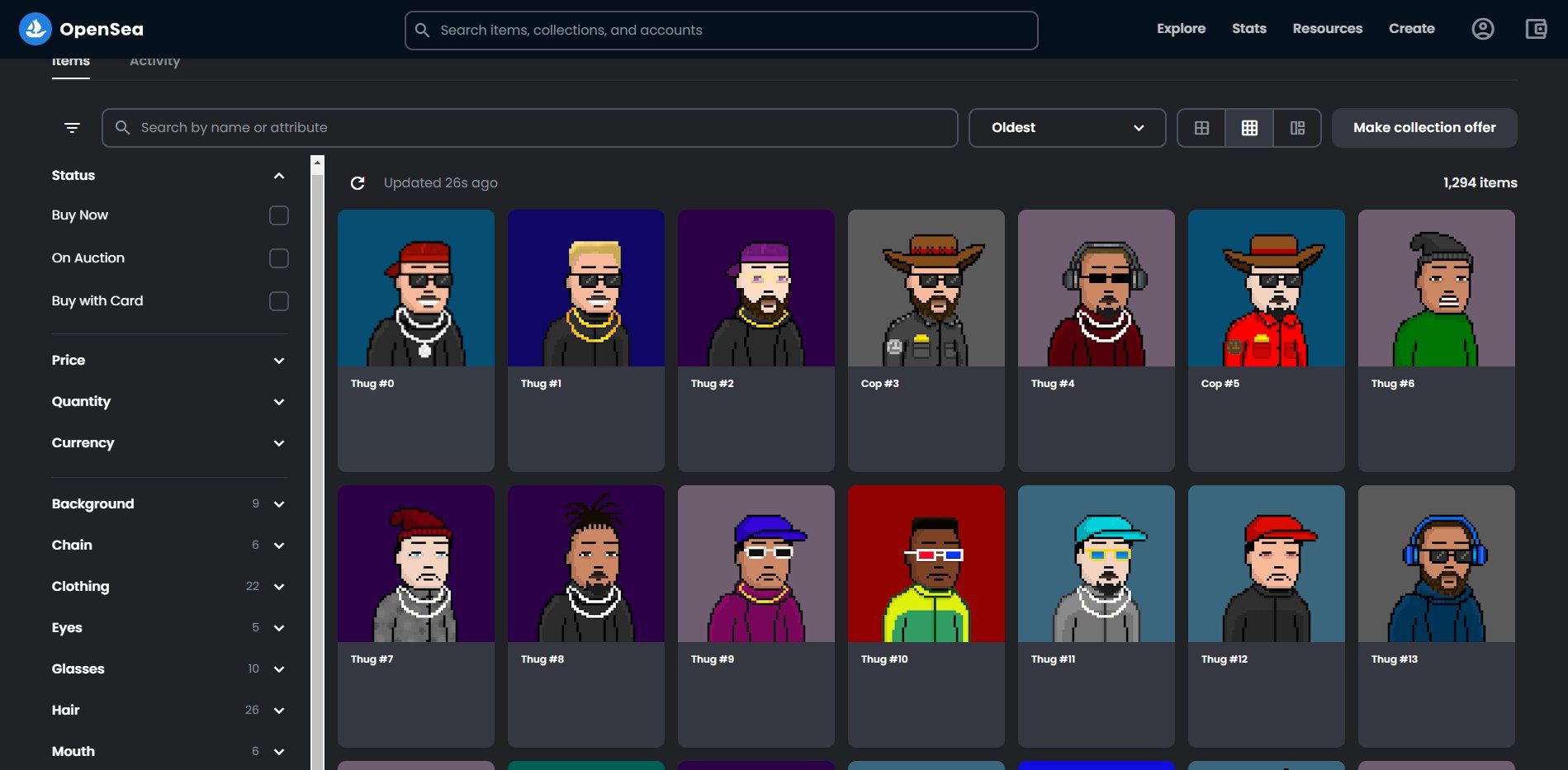Switch to mosaic layout view
This screenshot has height=770, width=1568.
click(x=1297, y=128)
